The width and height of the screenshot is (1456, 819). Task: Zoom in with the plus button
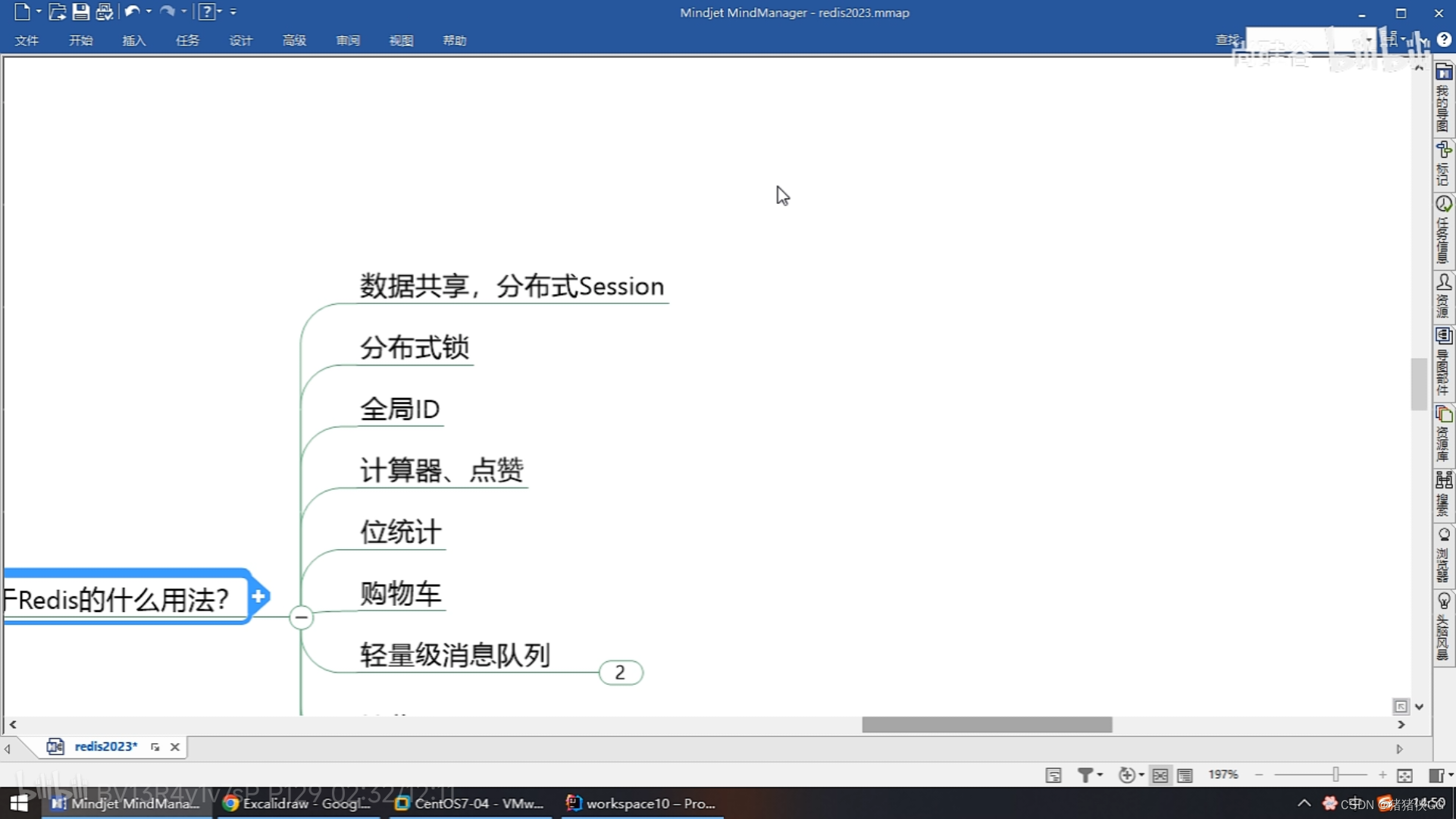pos(1382,775)
